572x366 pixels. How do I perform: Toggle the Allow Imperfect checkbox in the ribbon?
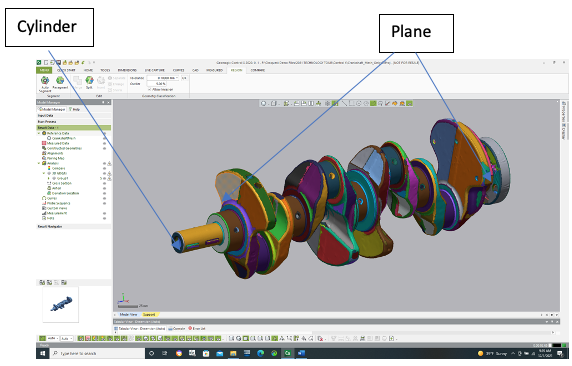(150, 89)
